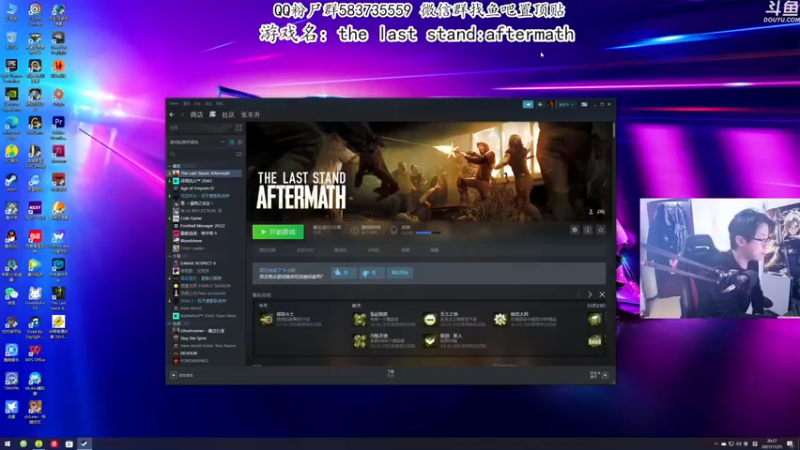The width and height of the screenshot is (800, 450).
Task: Go back with Steam's back arrow
Action: click(x=172, y=115)
